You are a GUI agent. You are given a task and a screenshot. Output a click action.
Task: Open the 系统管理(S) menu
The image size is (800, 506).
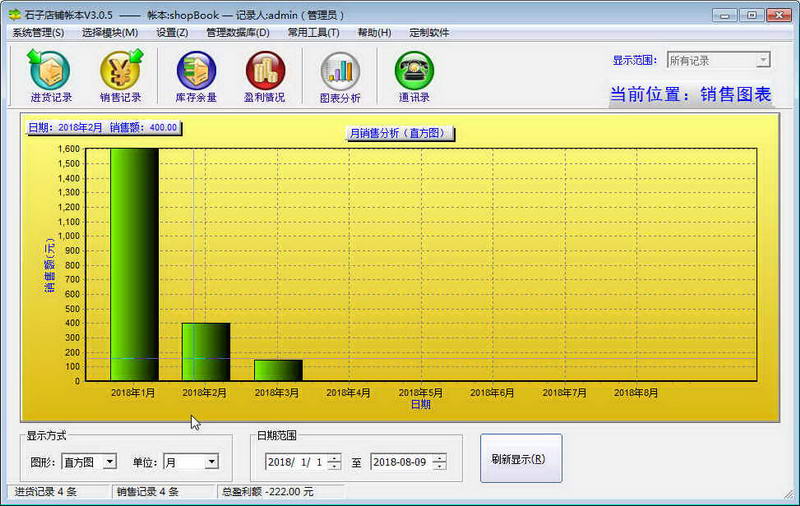click(38, 32)
